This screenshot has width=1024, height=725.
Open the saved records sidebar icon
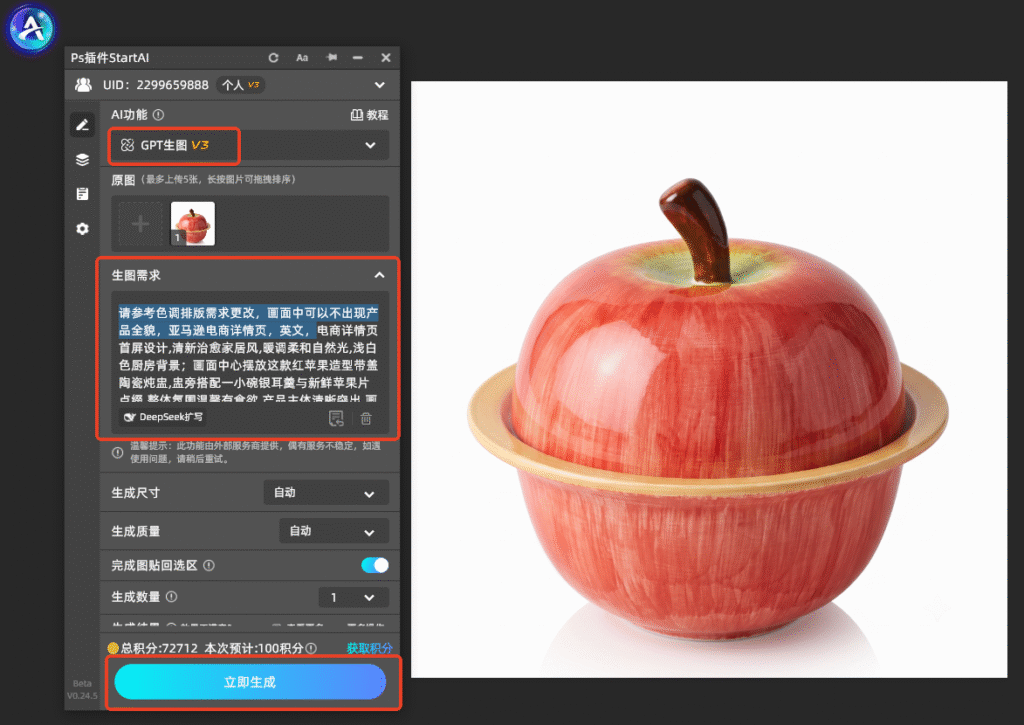click(x=82, y=194)
